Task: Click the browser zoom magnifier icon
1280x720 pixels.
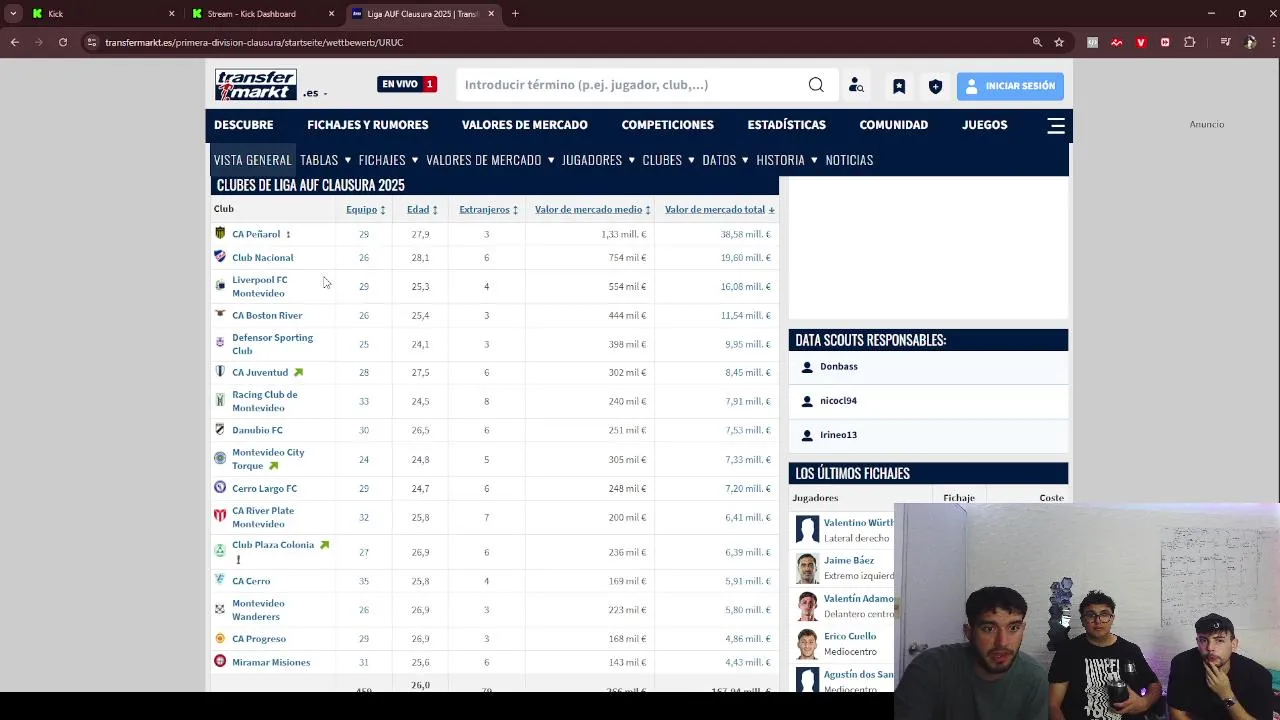Action: click(1037, 42)
